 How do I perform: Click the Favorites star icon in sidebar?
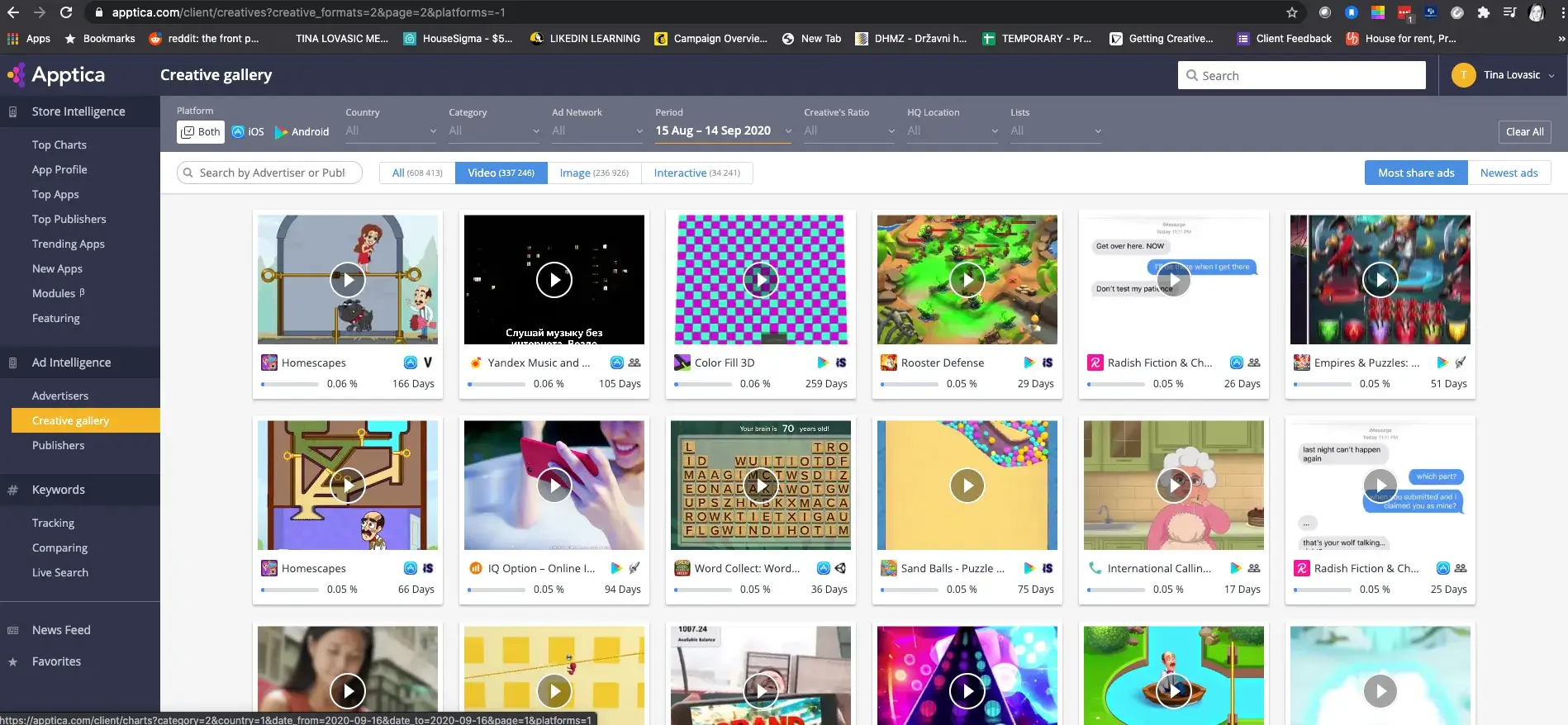point(12,662)
